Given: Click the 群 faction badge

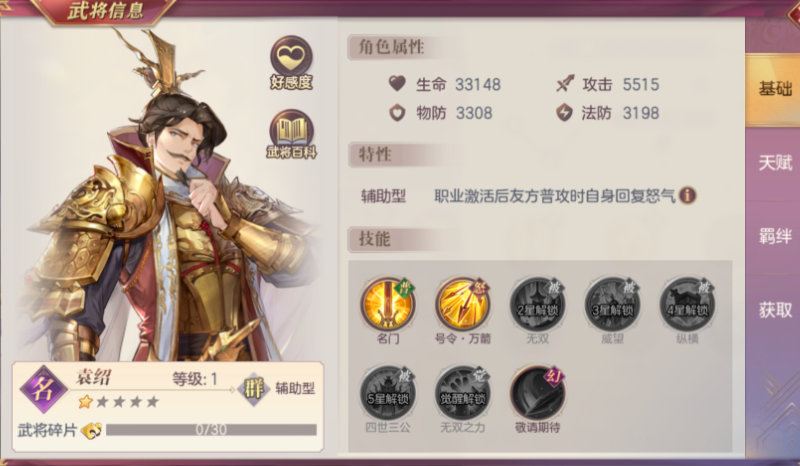Looking at the screenshot, I should pyautogui.click(x=254, y=389).
